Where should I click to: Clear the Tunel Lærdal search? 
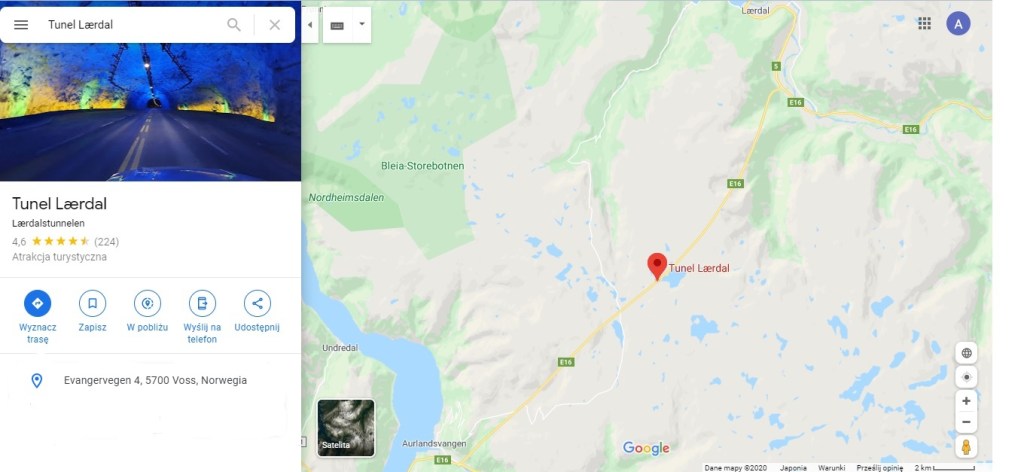coord(275,25)
